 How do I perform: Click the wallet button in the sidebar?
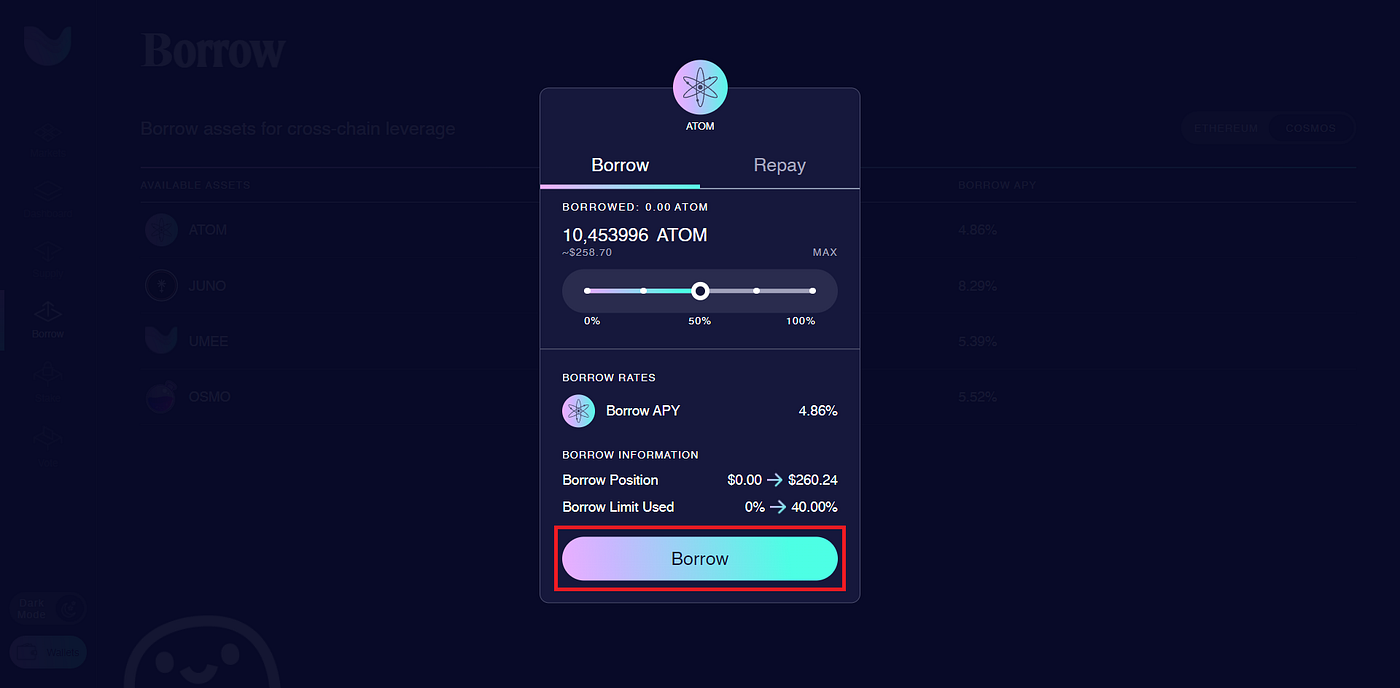(48, 652)
